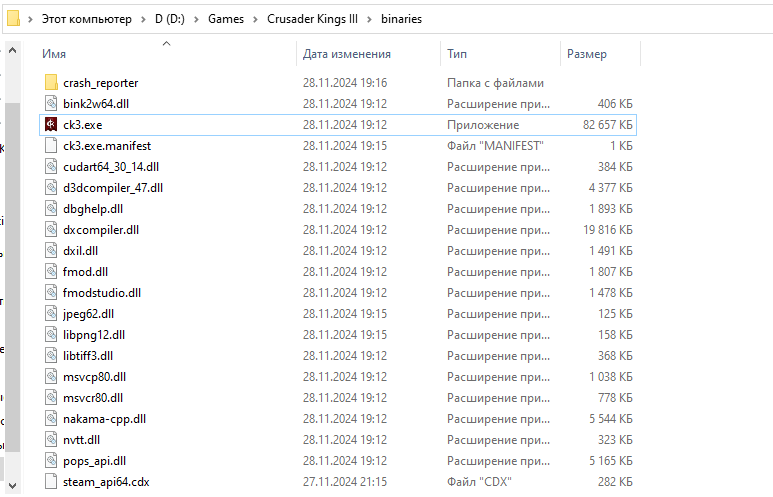Click the Папка с файлами type cell
This screenshot has height=497, width=773.
(495, 83)
